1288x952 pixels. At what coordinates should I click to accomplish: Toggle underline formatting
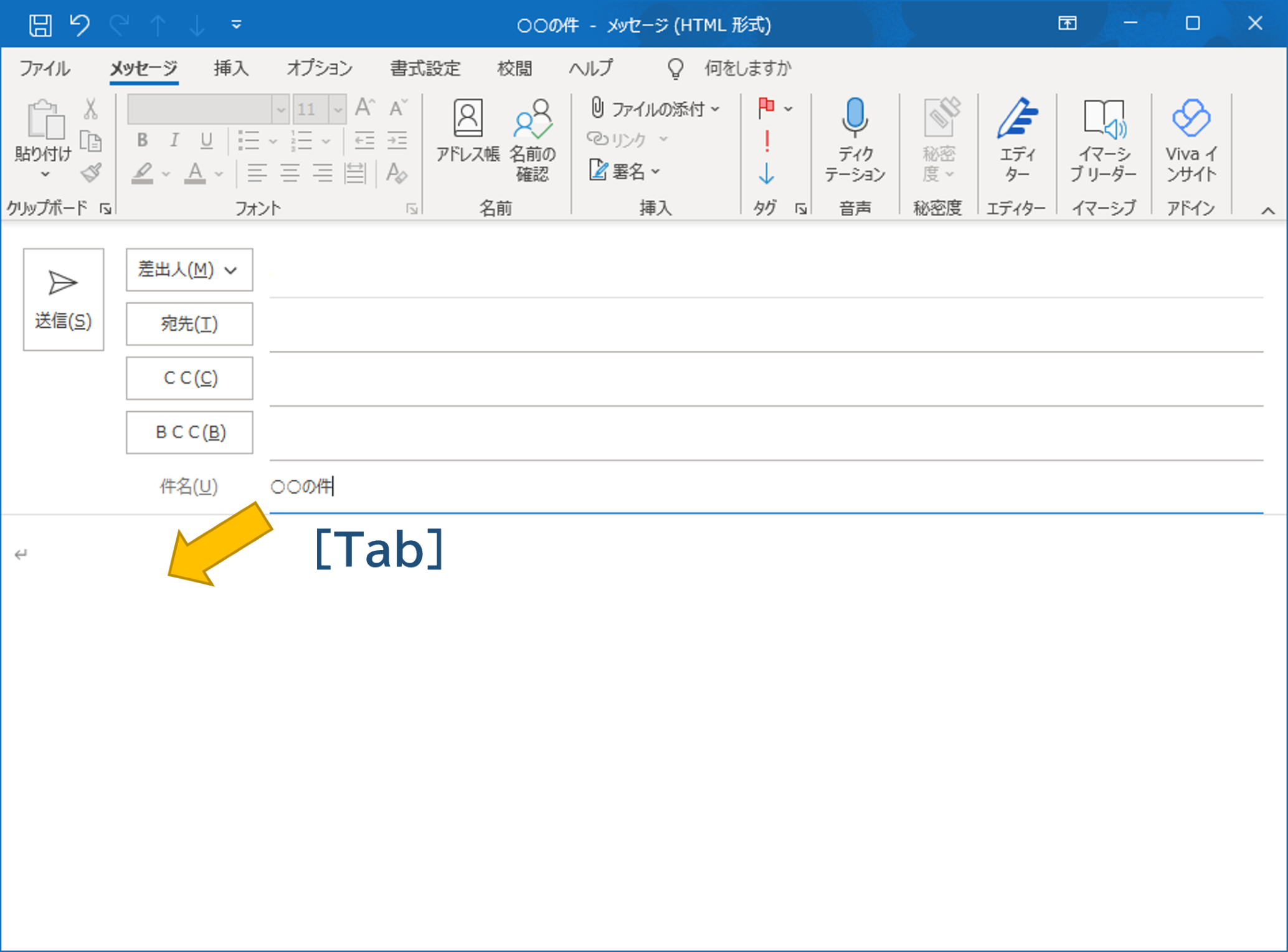pos(207,140)
